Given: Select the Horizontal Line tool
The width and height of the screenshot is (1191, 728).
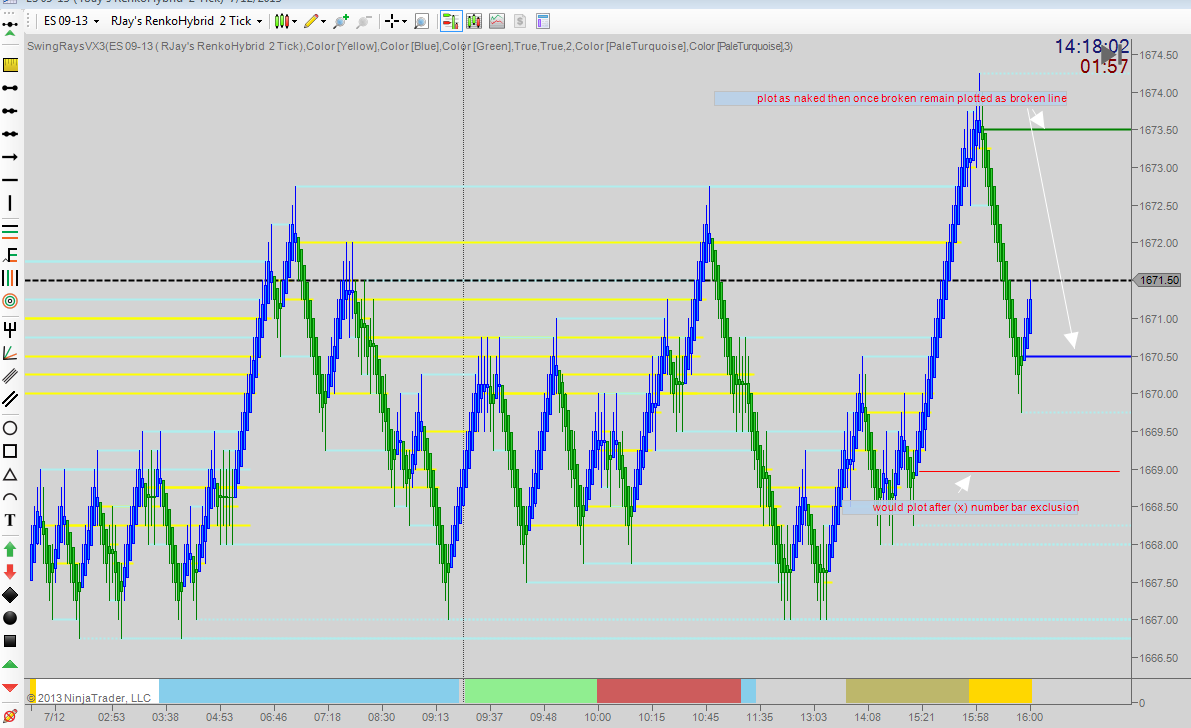Looking at the screenshot, I should [10, 179].
